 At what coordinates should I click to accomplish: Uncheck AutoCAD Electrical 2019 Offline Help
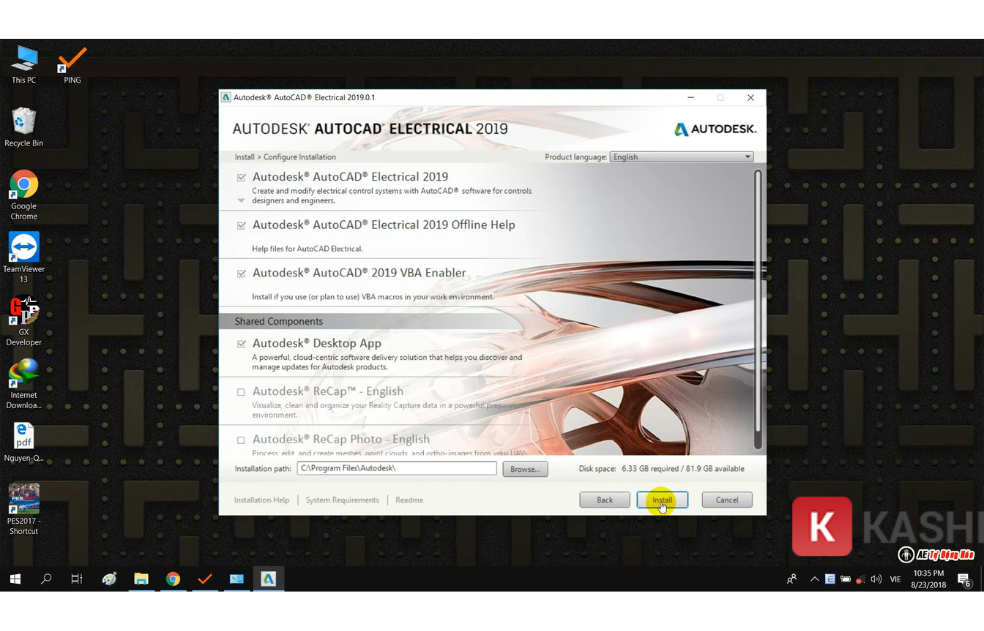(241, 225)
